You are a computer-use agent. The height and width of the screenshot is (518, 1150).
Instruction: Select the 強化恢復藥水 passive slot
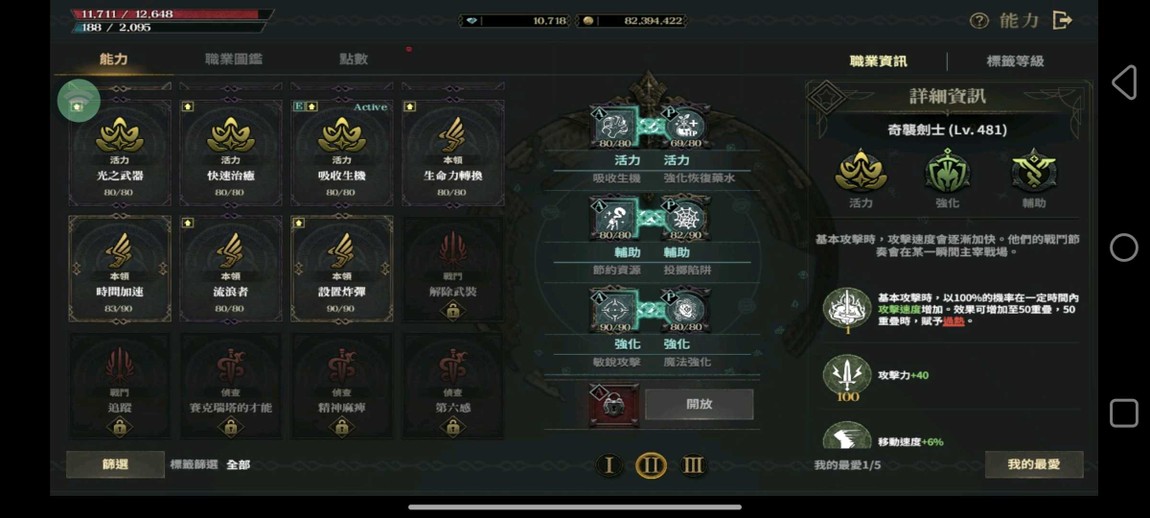686,127
